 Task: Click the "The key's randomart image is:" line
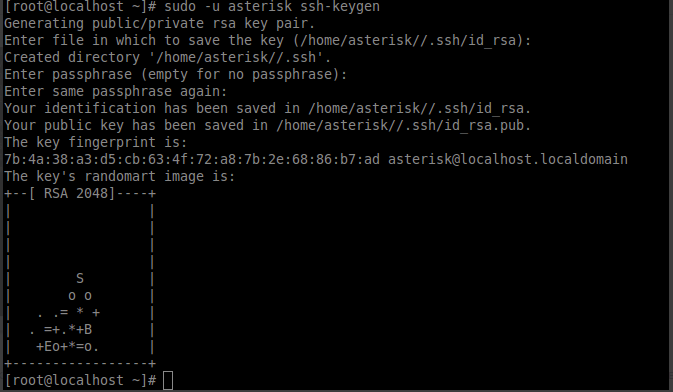coord(120,176)
